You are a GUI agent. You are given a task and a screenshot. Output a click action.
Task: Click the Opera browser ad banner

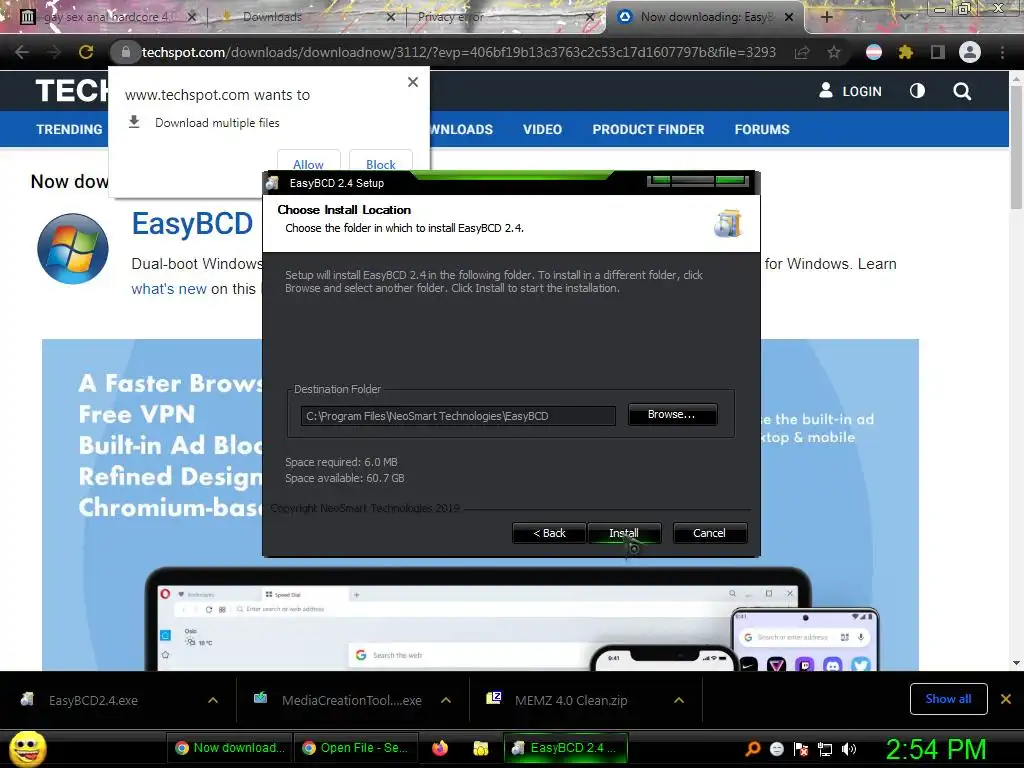click(x=480, y=504)
